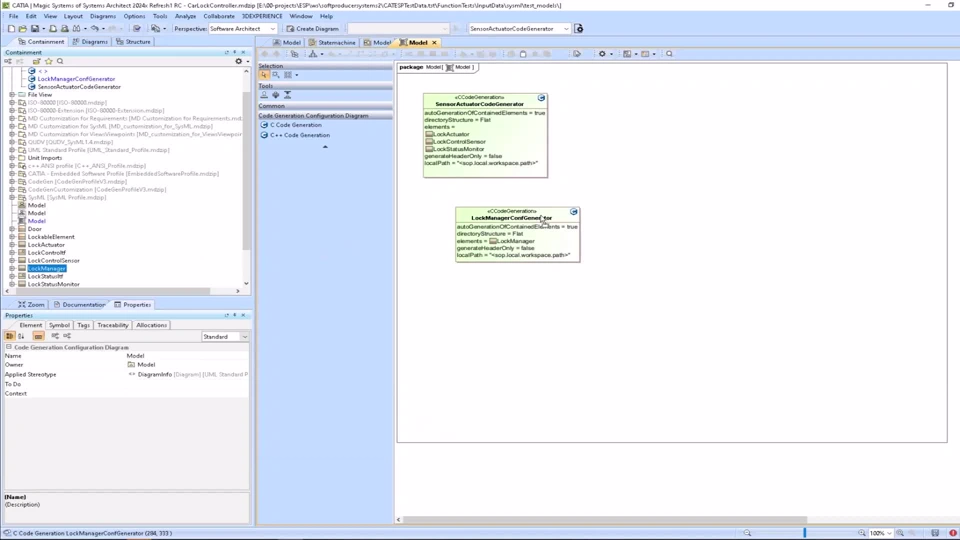Select LockManagerConfGenerator in containment tree
The height and width of the screenshot is (540, 960).
(x=76, y=79)
